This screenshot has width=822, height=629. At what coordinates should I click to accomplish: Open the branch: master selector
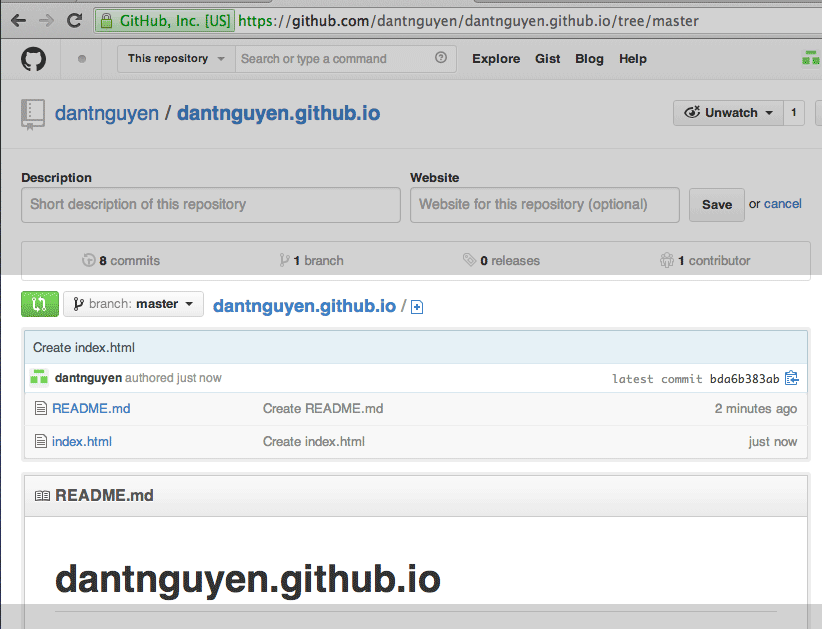point(133,303)
